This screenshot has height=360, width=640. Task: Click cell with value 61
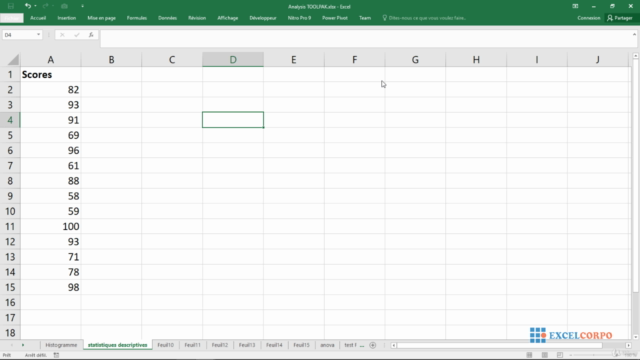pyautogui.click(x=51, y=166)
